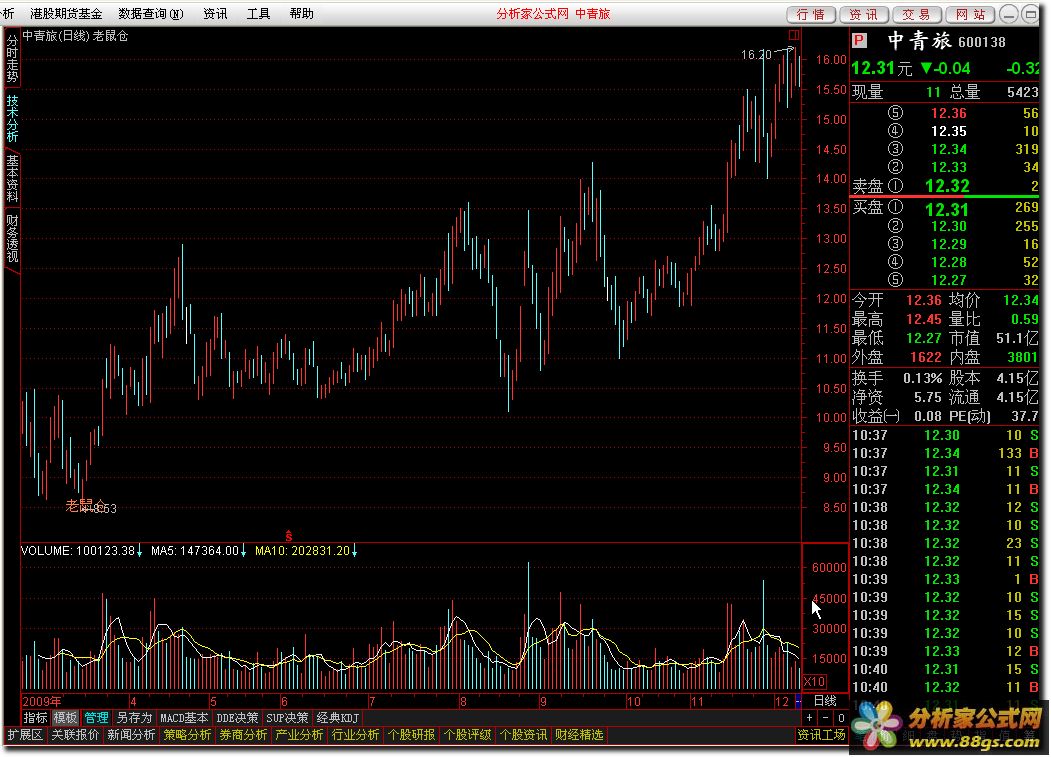Click the current price 12.31元

pos(882,68)
